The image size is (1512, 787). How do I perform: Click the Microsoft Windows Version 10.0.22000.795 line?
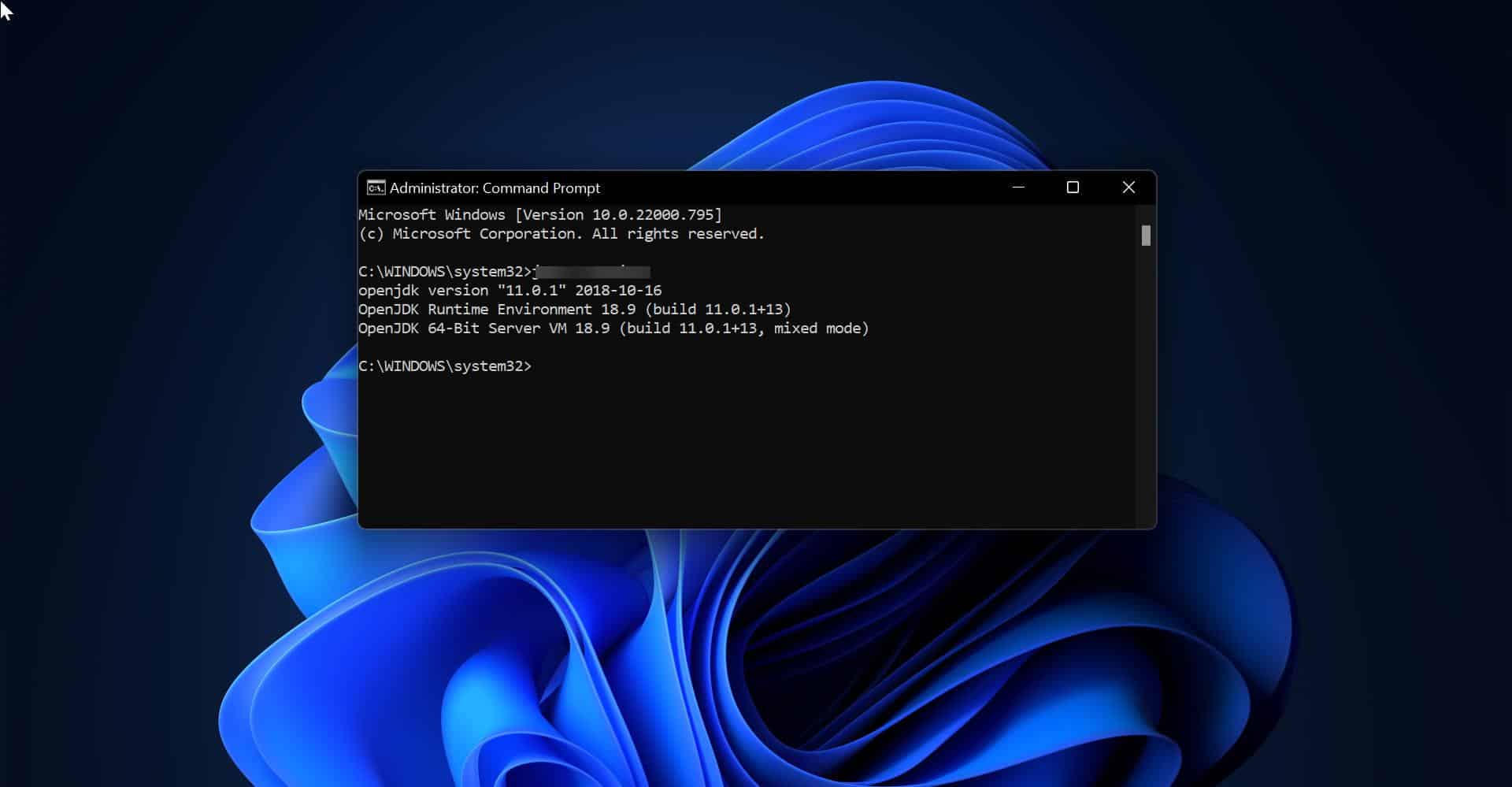539,214
